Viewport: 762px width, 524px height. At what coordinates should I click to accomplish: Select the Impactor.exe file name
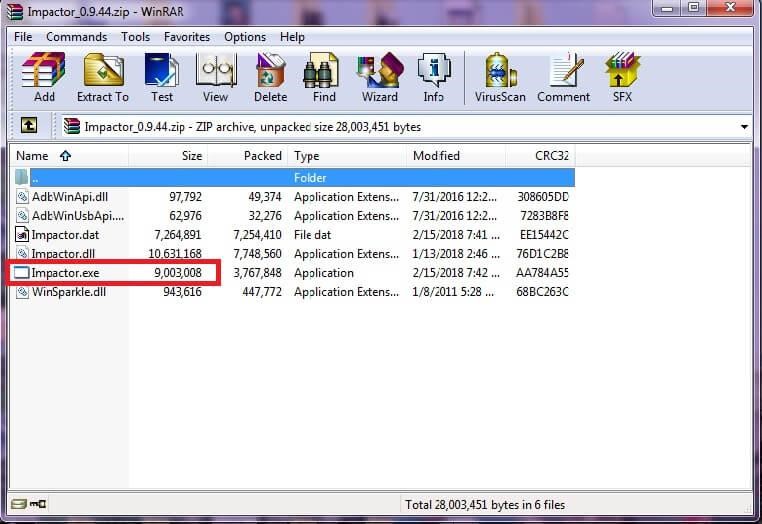pos(65,273)
